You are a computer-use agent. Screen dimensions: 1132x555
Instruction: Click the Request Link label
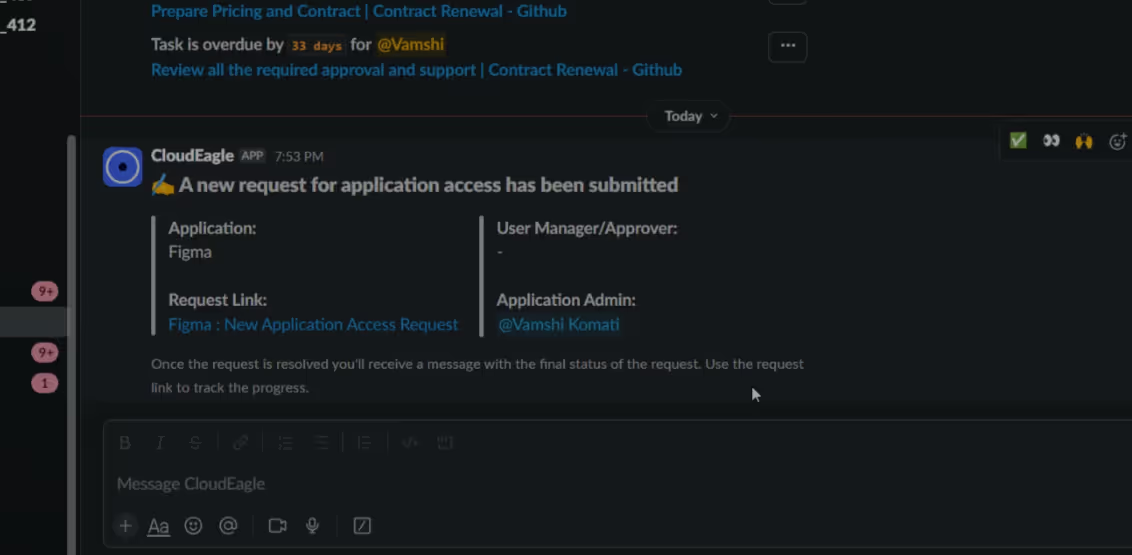click(217, 300)
